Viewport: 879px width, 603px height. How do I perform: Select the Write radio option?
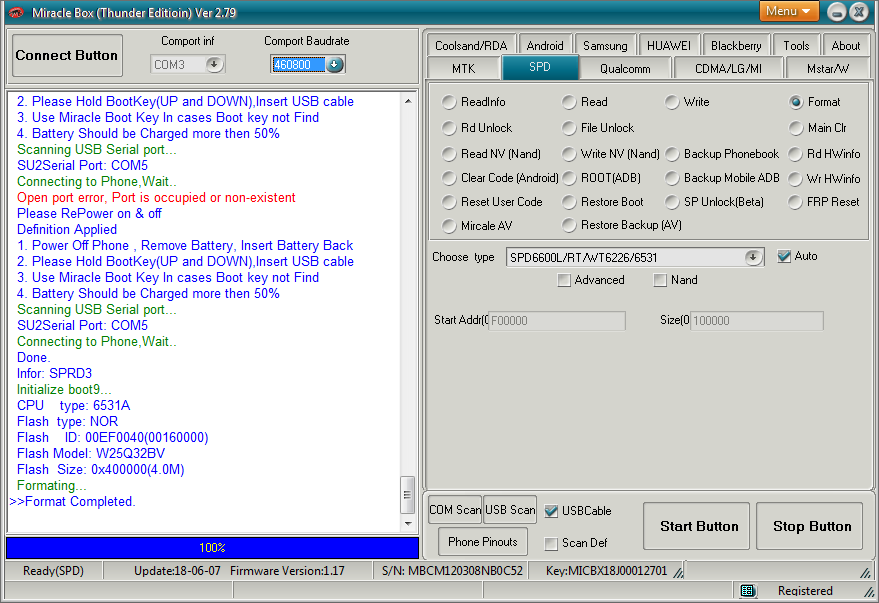pyautogui.click(x=688, y=102)
